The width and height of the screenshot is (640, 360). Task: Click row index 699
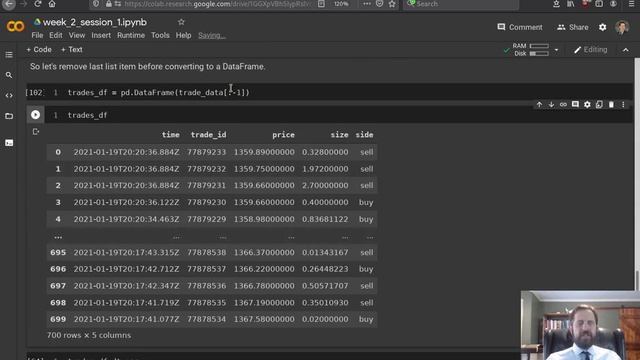pos(58,319)
